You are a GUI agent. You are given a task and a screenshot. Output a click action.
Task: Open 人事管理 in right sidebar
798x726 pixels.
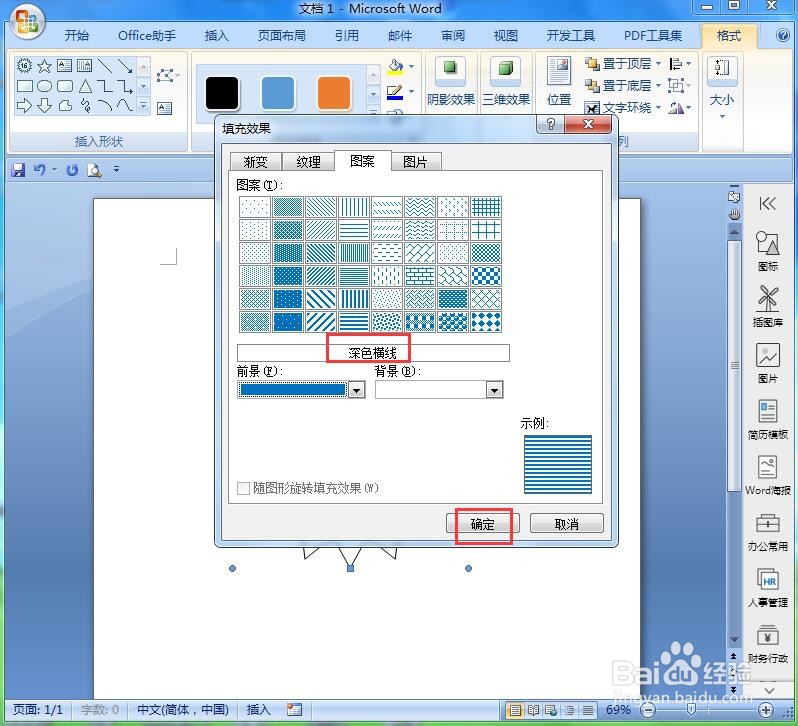coord(767,588)
